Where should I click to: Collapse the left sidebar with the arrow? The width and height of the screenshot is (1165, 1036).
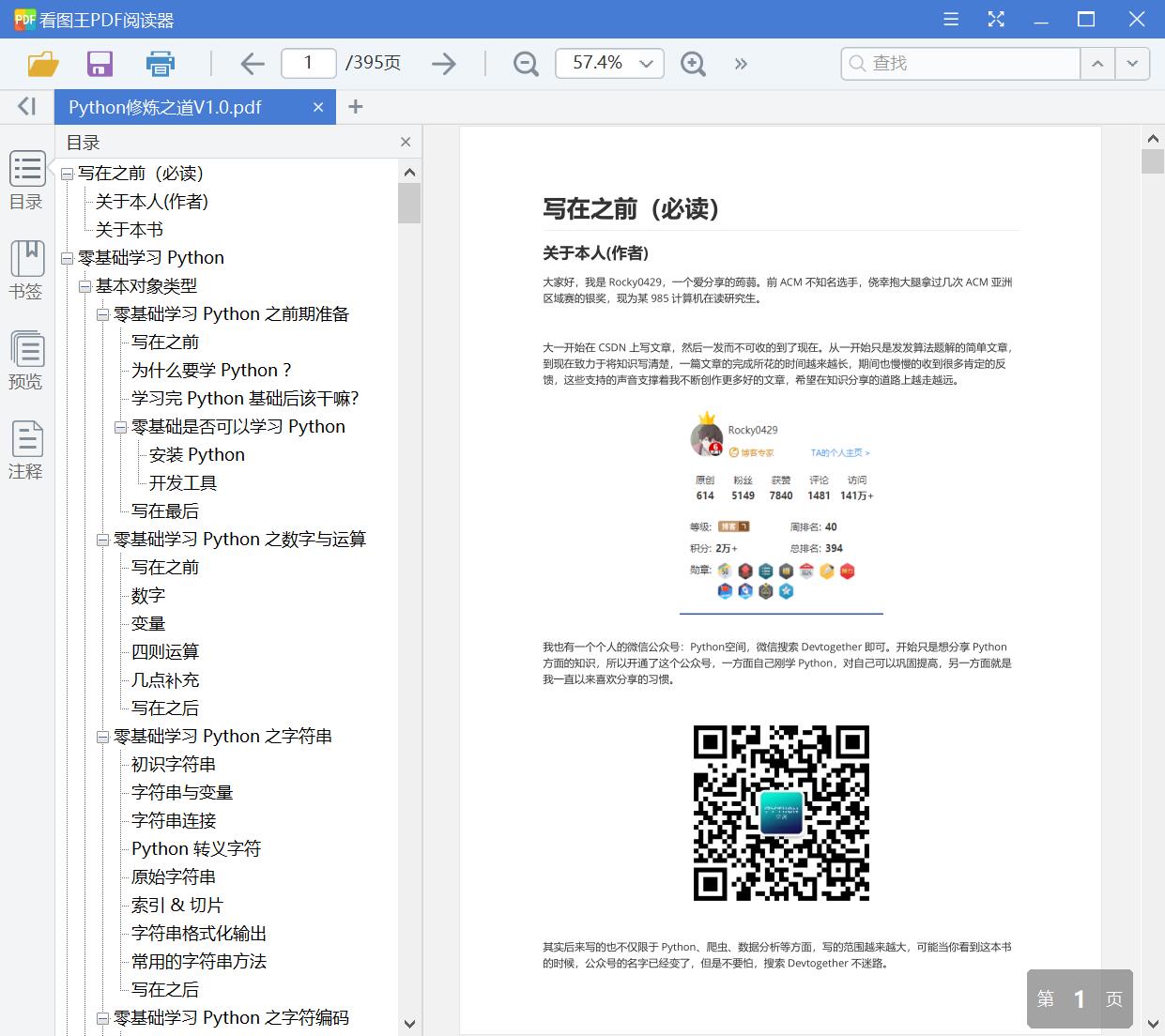pos(26,106)
